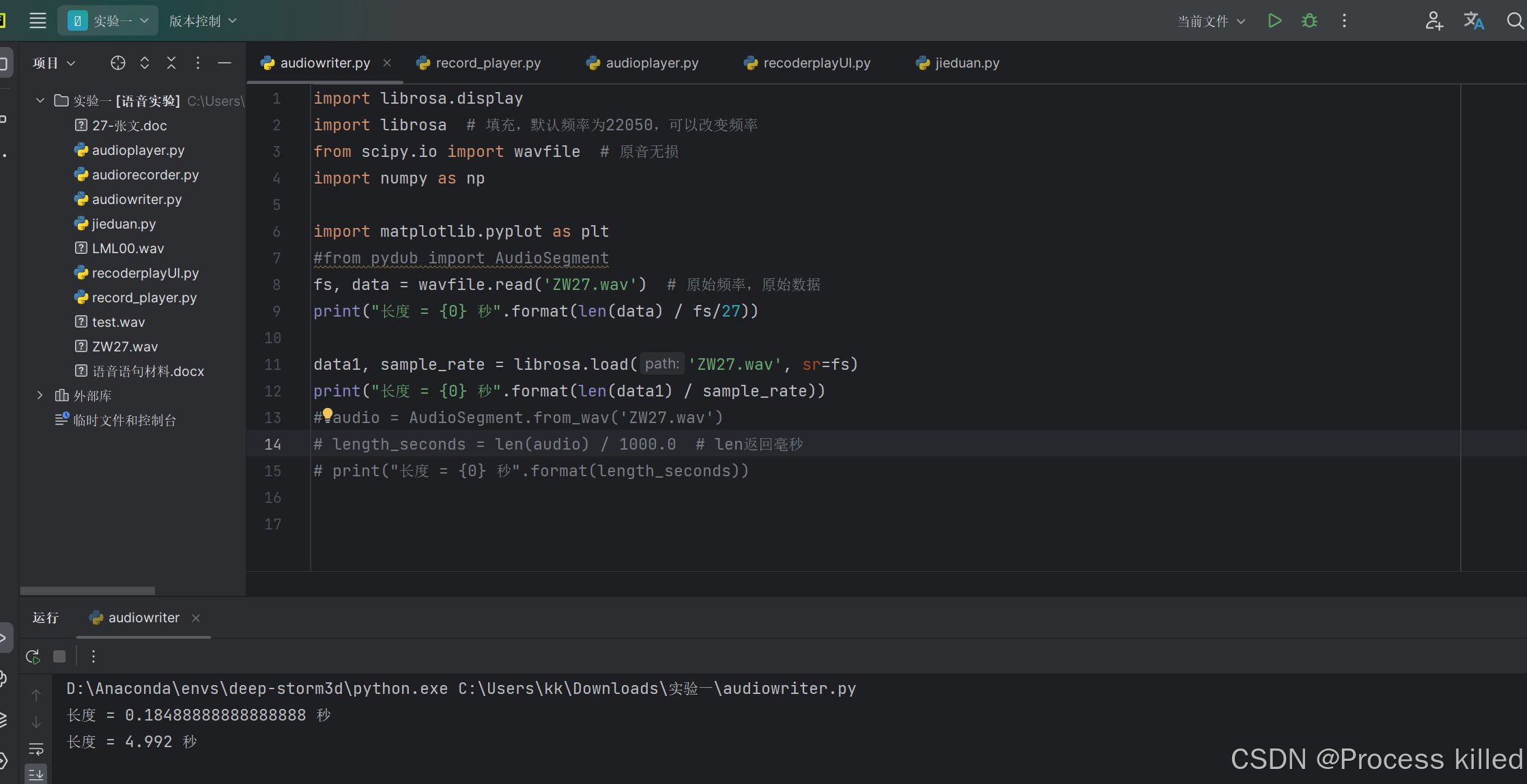Open the translation tool
The height and width of the screenshot is (784, 1527).
click(1474, 20)
